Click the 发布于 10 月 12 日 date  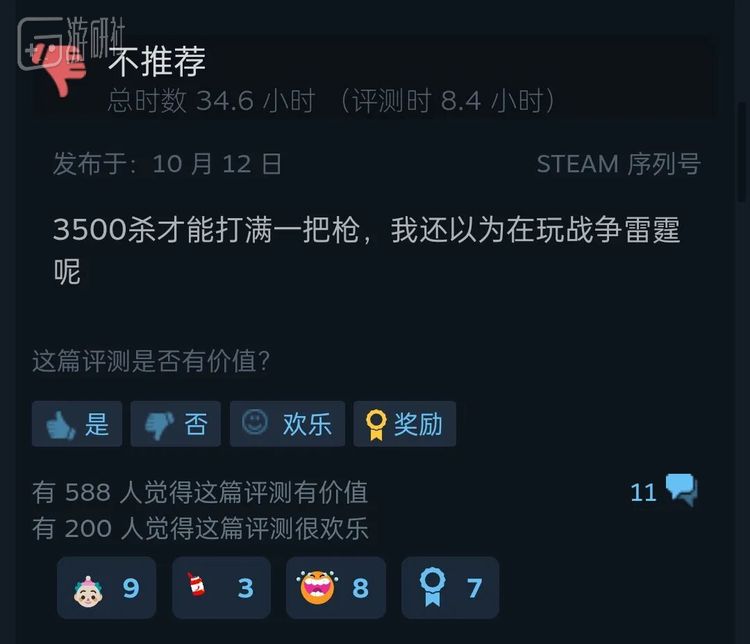point(167,164)
